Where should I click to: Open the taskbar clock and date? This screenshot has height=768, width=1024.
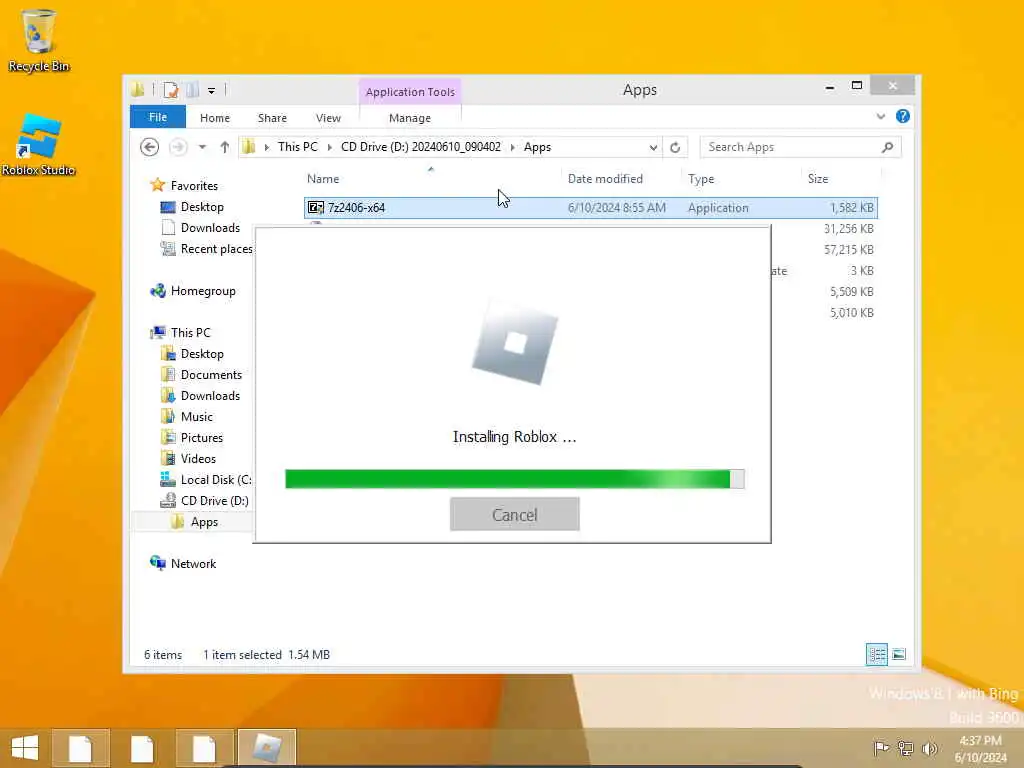(x=980, y=749)
